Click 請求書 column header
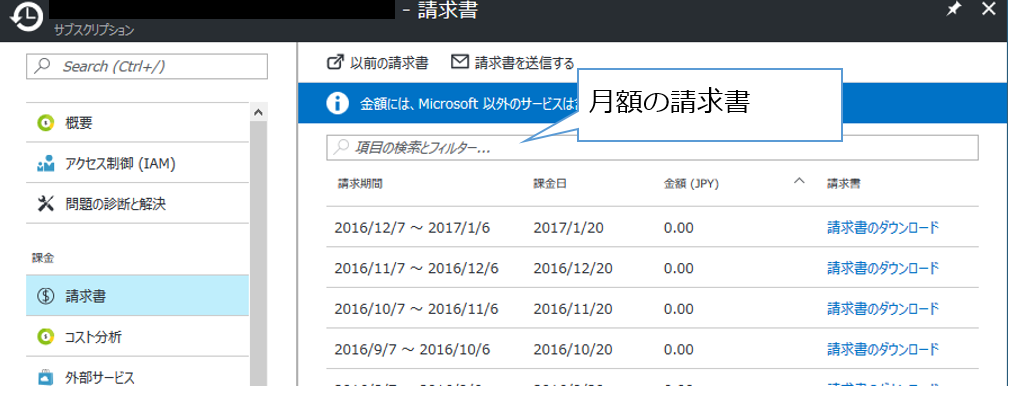This screenshot has width=1010, height=394. tap(843, 183)
